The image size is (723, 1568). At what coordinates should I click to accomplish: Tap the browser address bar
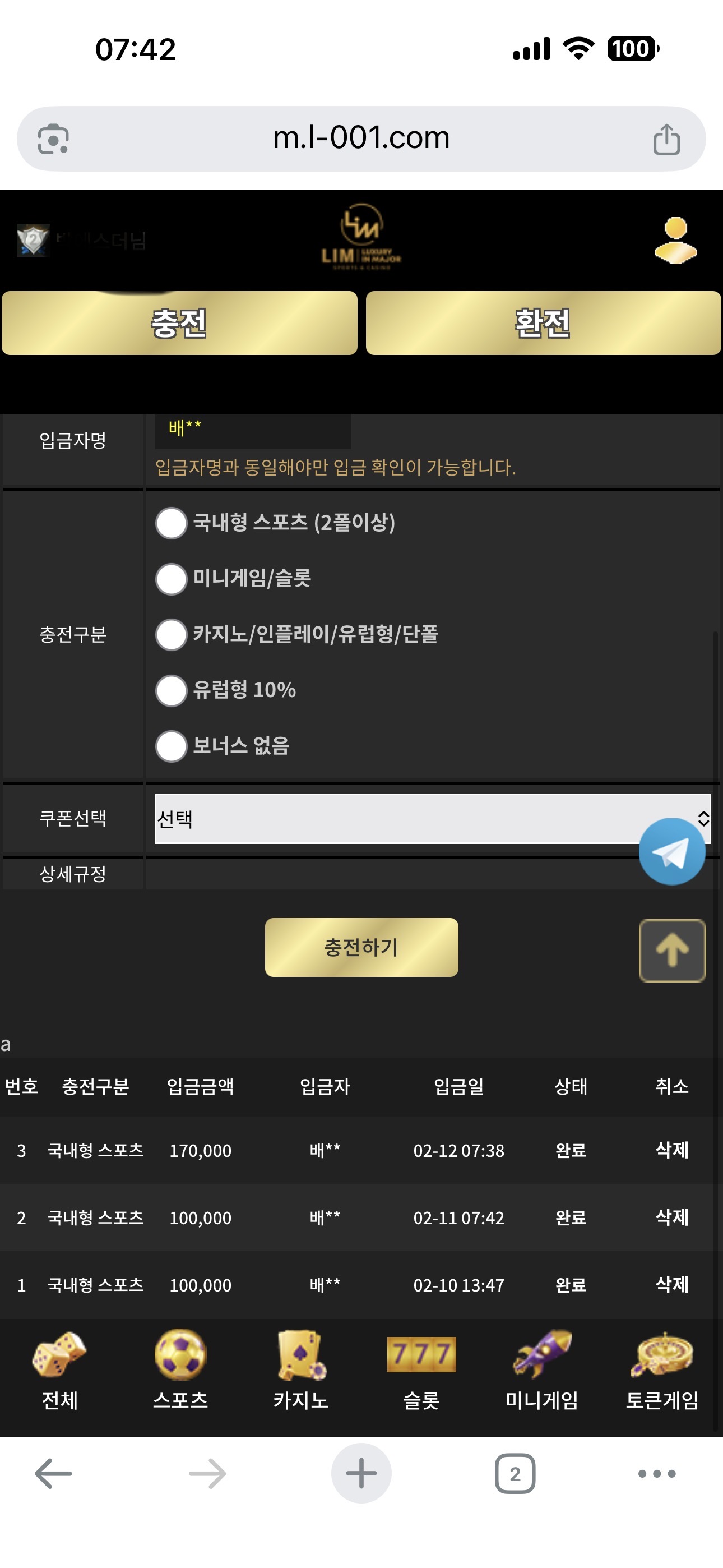pos(361,138)
